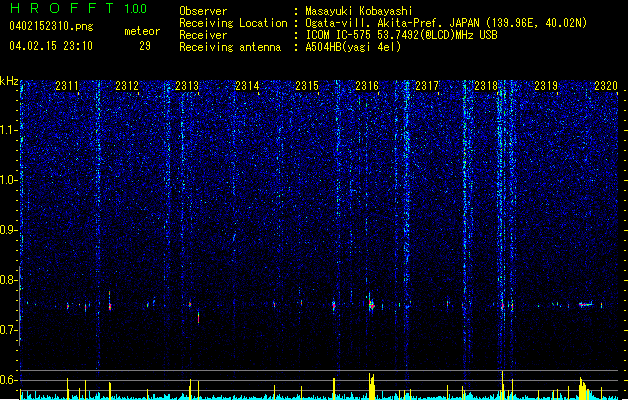Click the 0.7 kHz axis tick label
Viewport: 629px width, 400px height.
(9, 330)
